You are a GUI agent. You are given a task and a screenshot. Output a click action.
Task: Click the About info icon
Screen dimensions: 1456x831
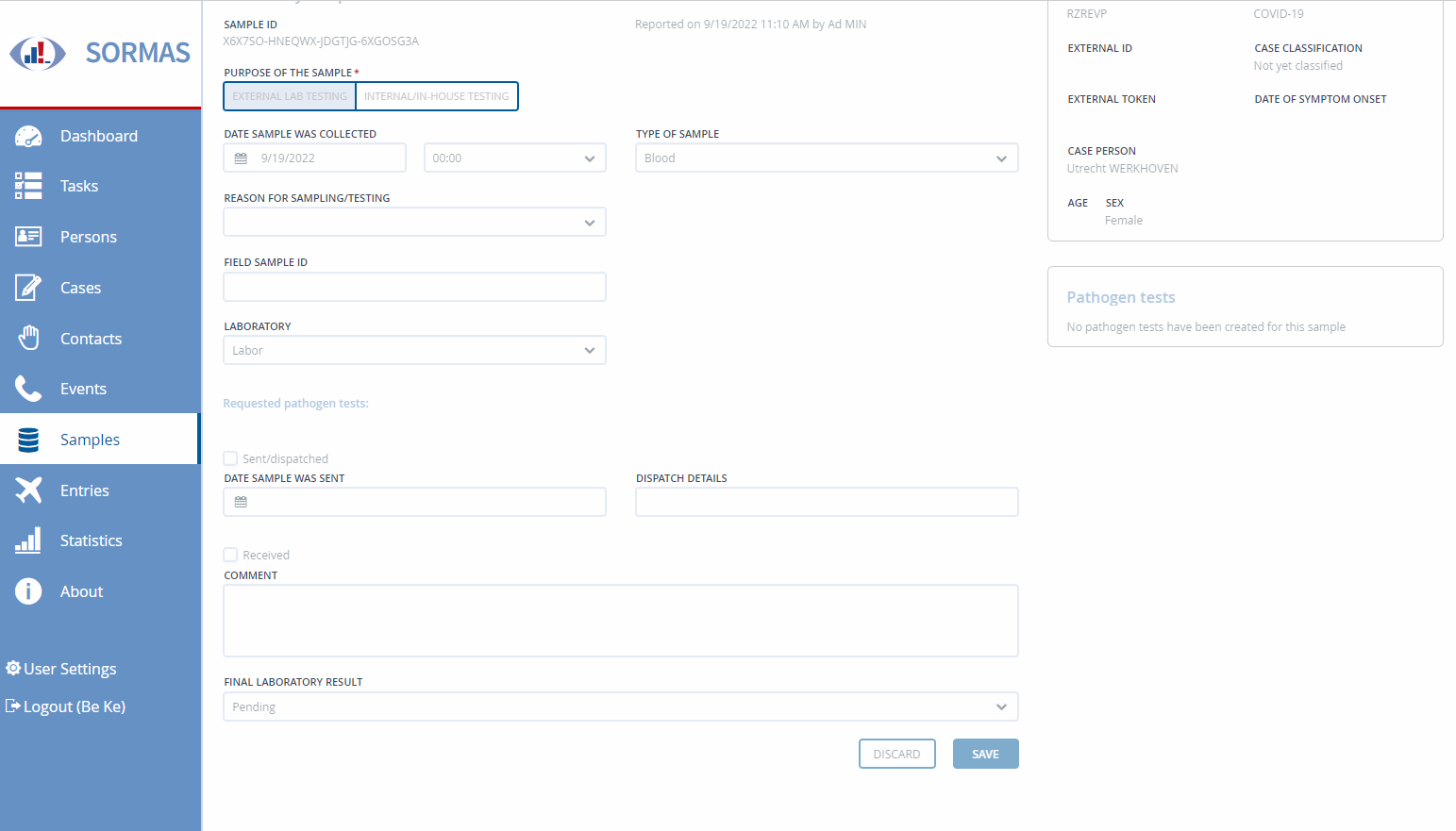tap(28, 591)
